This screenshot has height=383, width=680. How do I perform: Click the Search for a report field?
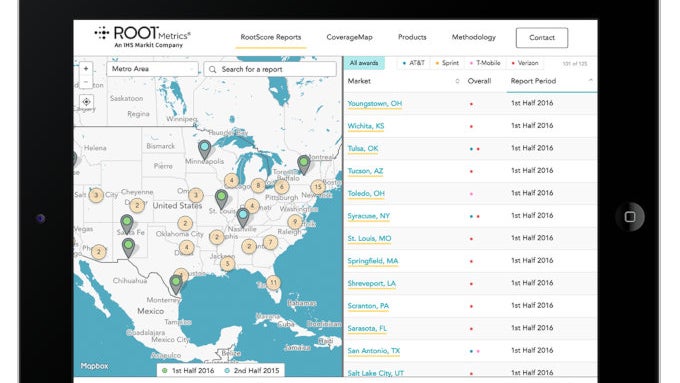point(270,69)
